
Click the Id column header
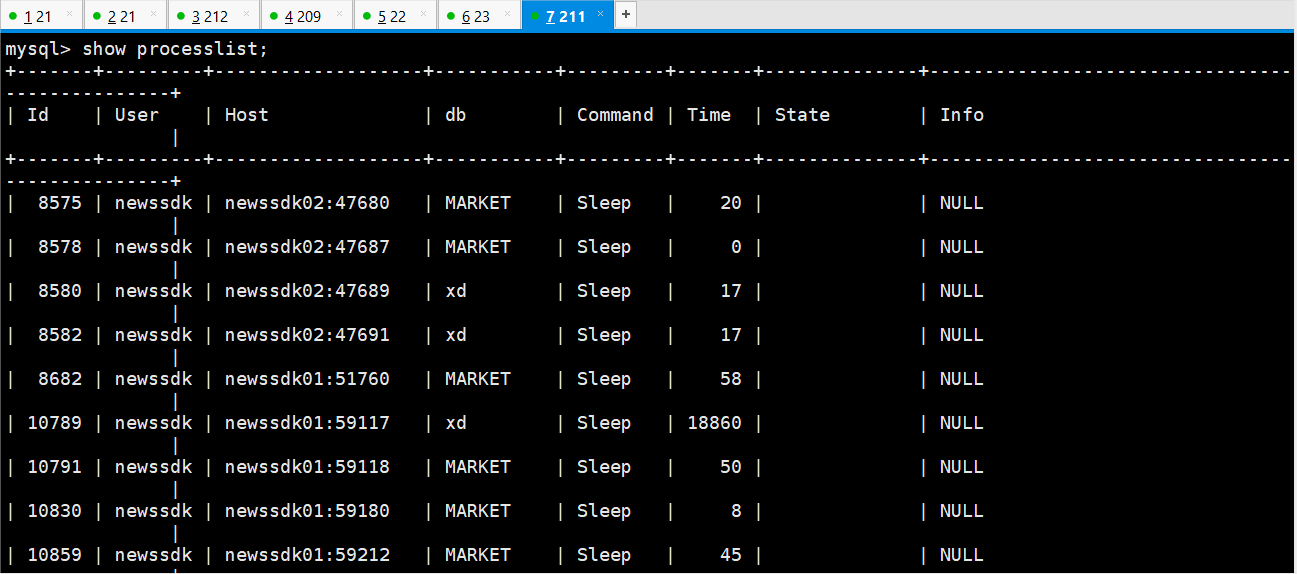click(38, 115)
